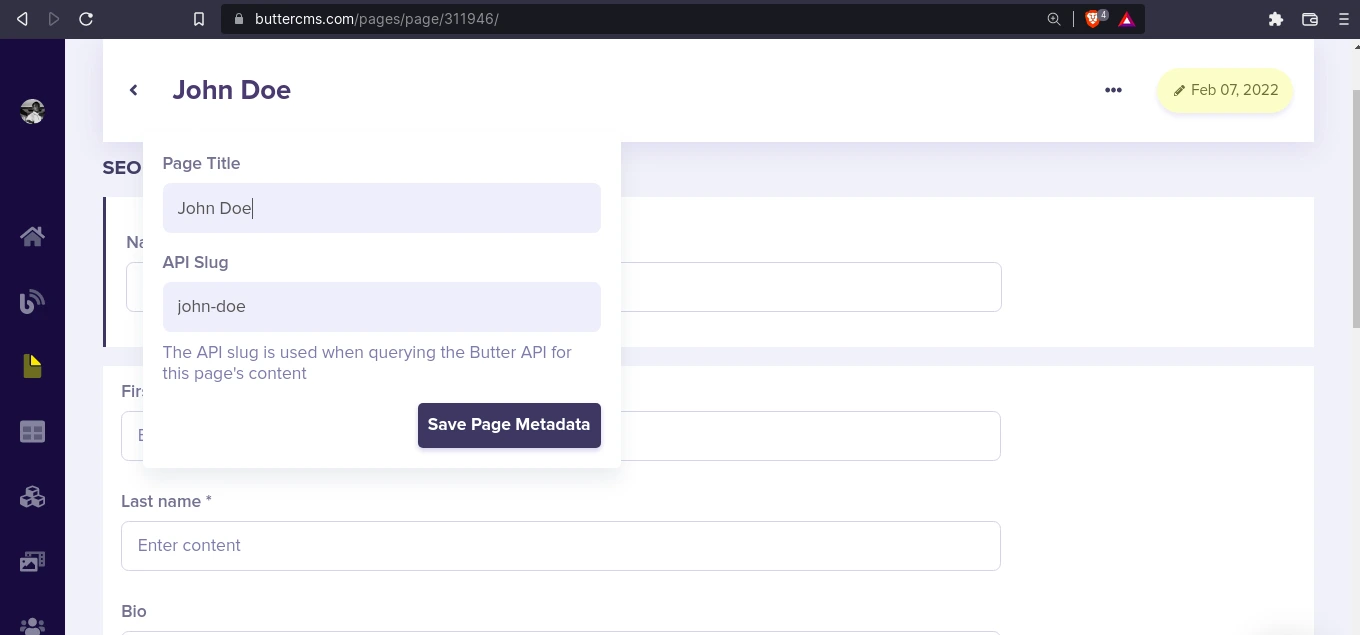Go back using the arrow beside John Doe
Viewport: 1360px width, 635px height.
(x=133, y=90)
